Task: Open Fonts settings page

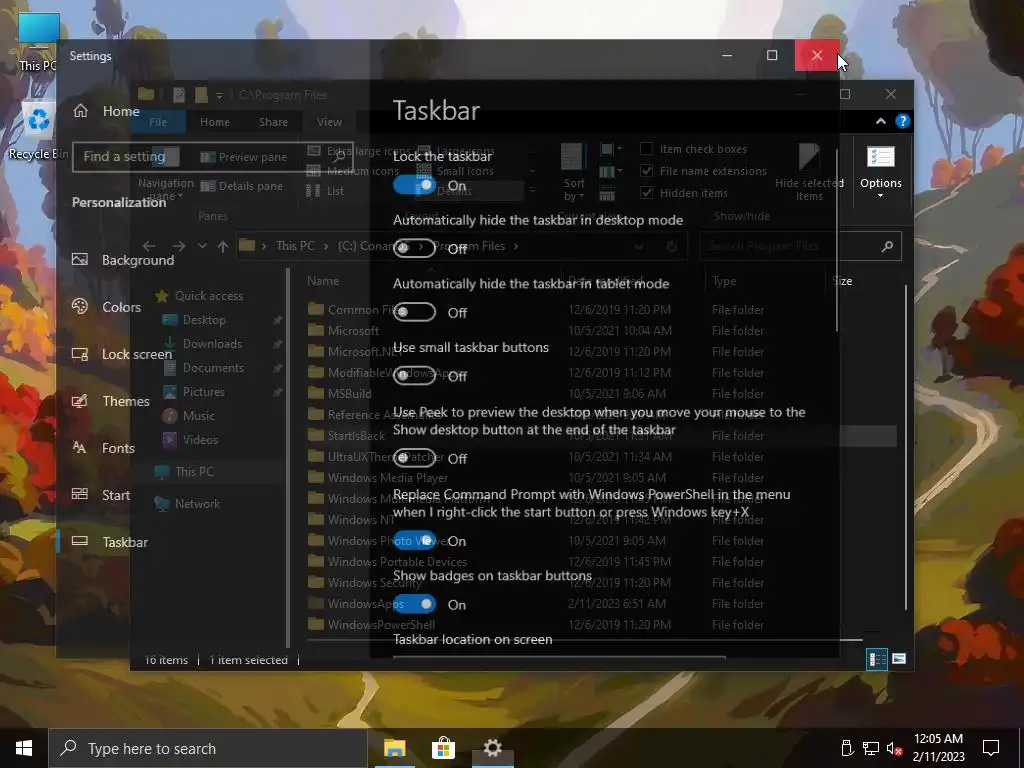Action: point(103,448)
